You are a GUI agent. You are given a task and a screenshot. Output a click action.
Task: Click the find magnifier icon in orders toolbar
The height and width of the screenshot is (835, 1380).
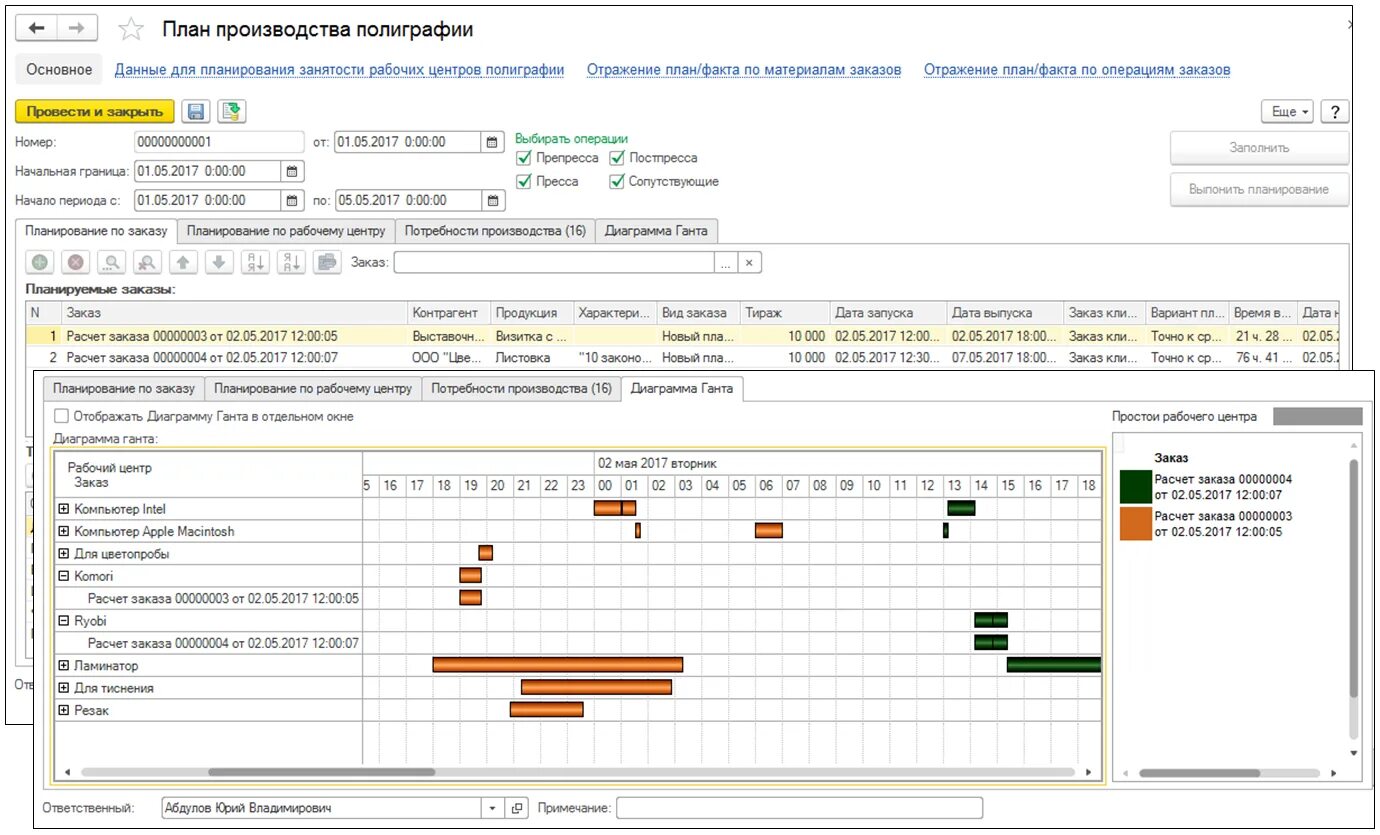[111, 262]
